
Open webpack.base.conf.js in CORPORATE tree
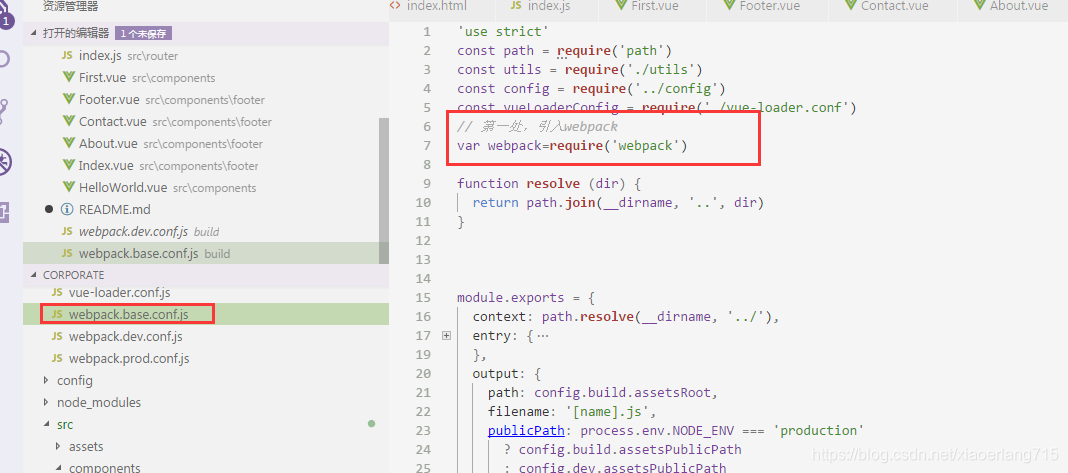pyautogui.click(x=206, y=314)
